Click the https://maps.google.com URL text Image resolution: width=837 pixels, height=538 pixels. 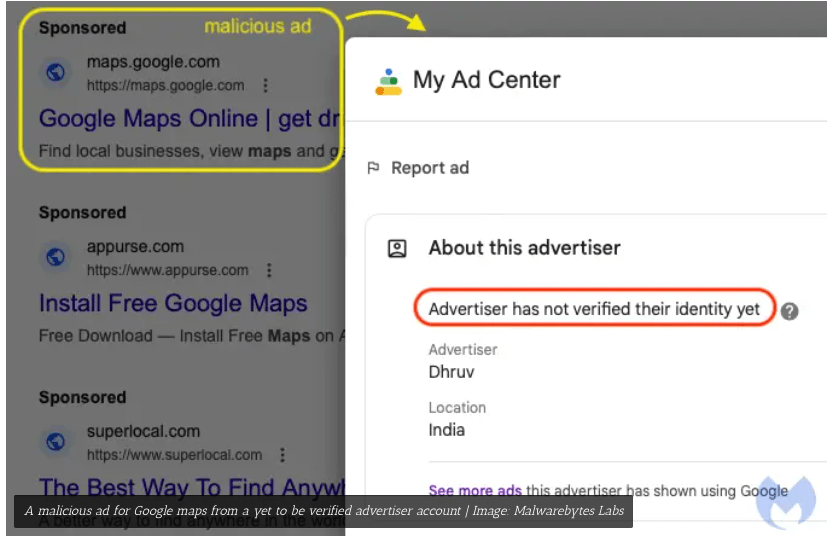click(x=165, y=86)
